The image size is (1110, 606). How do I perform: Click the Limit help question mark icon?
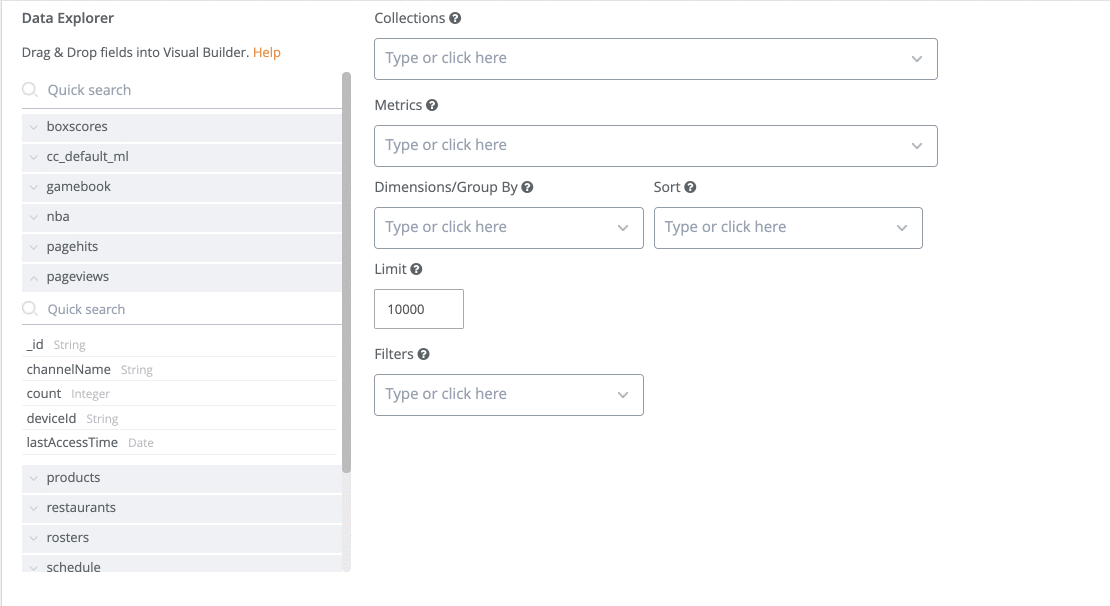pyautogui.click(x=416, y=270)
